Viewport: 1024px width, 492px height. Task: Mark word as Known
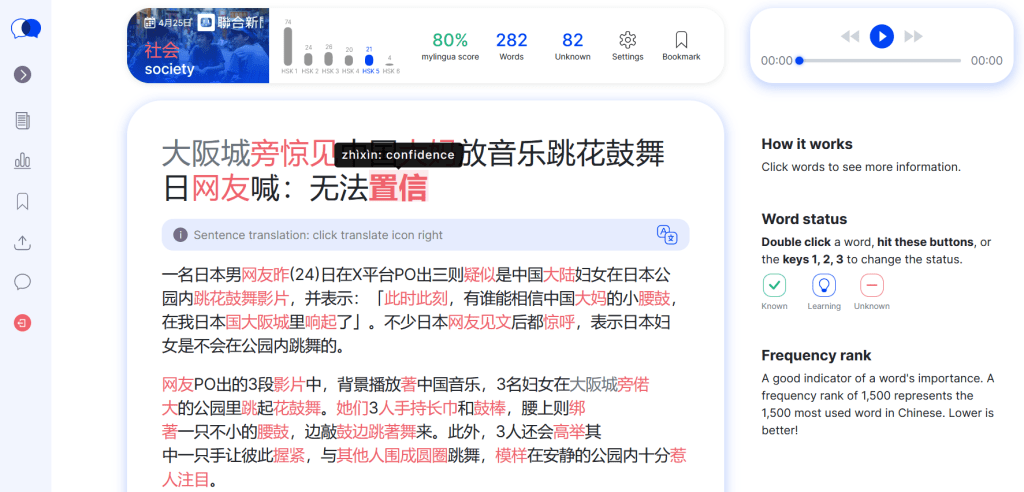click(x=774, y=285)
